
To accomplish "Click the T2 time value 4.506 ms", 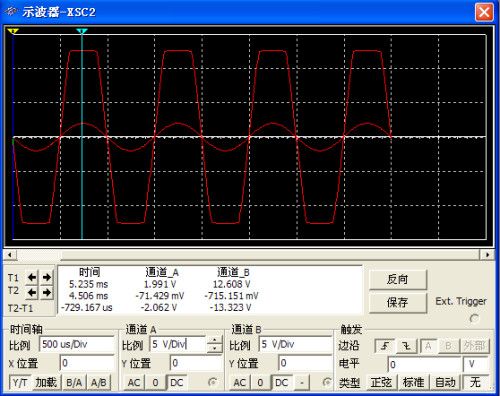I will click(89, 296).
